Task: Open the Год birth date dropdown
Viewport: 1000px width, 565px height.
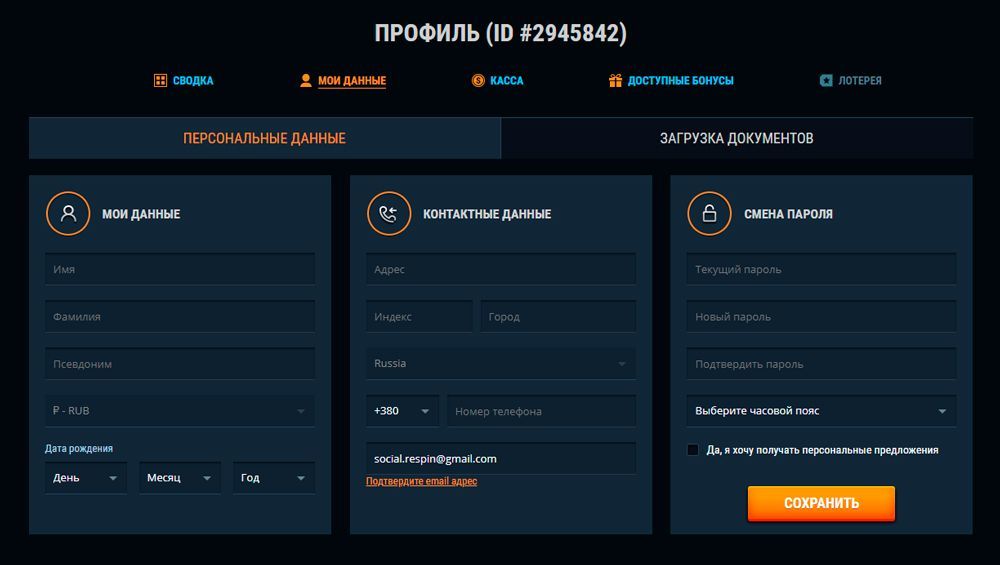Action: coord(274,478)
